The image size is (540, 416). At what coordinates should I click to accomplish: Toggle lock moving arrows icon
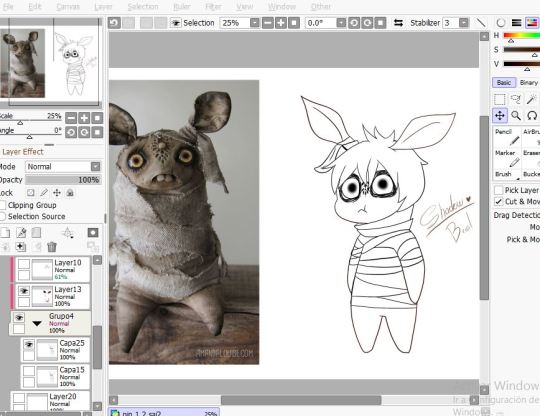pyautogui.click(x=57, y=193)
